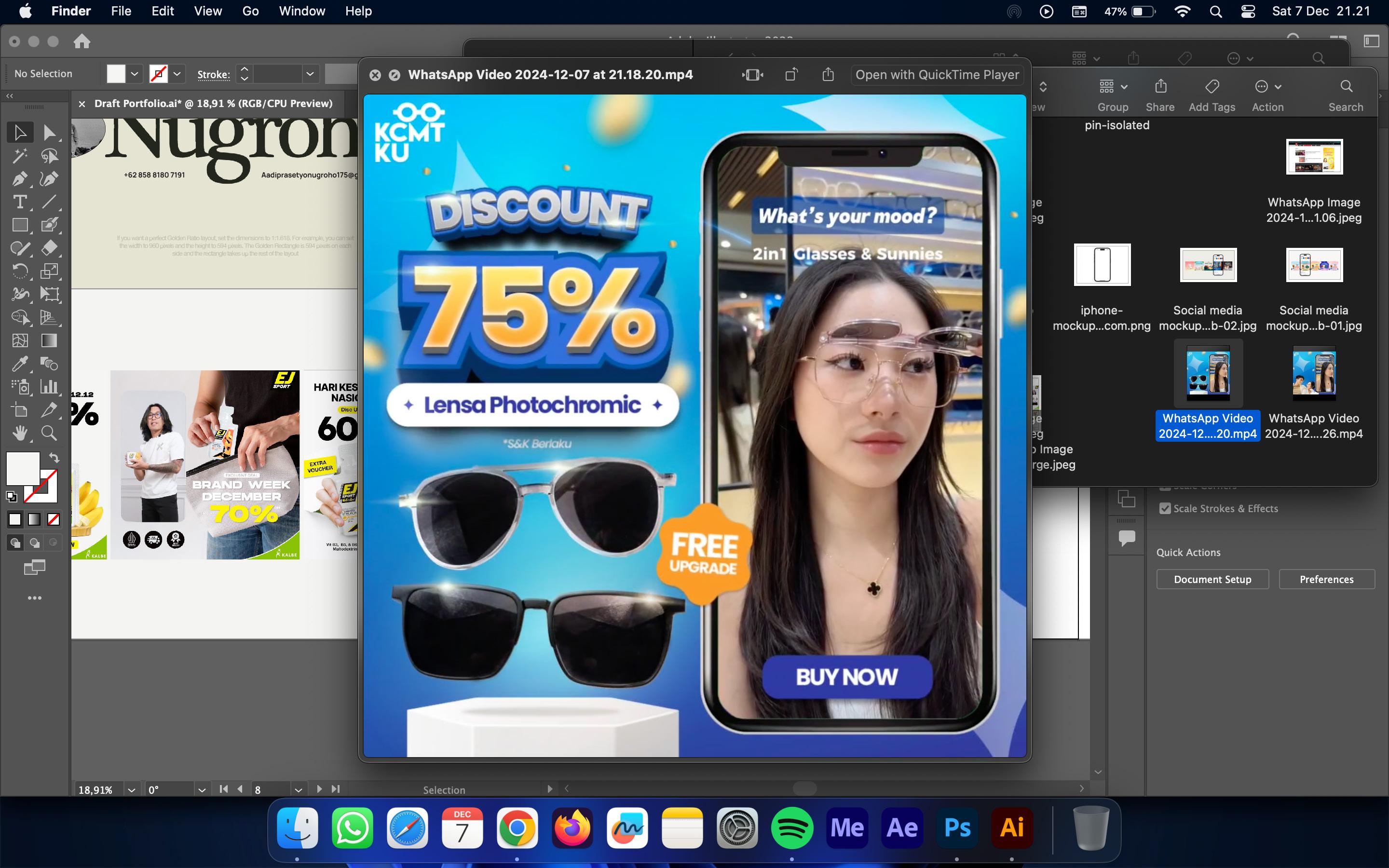
Task: Select the Draft Portfolio.ai document tab
Action: [213, 103]
